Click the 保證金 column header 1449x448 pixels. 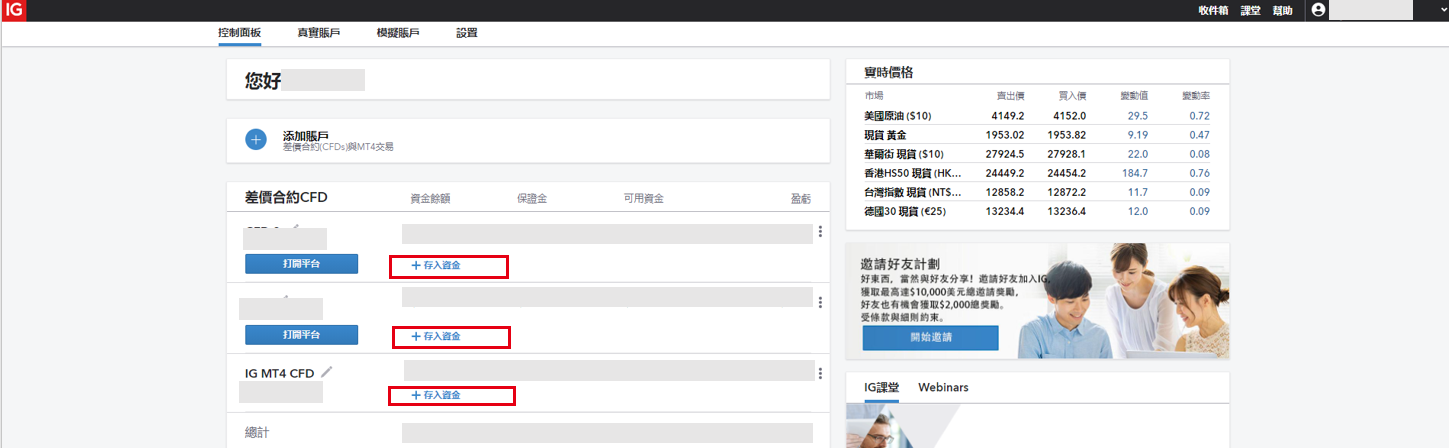532,198
